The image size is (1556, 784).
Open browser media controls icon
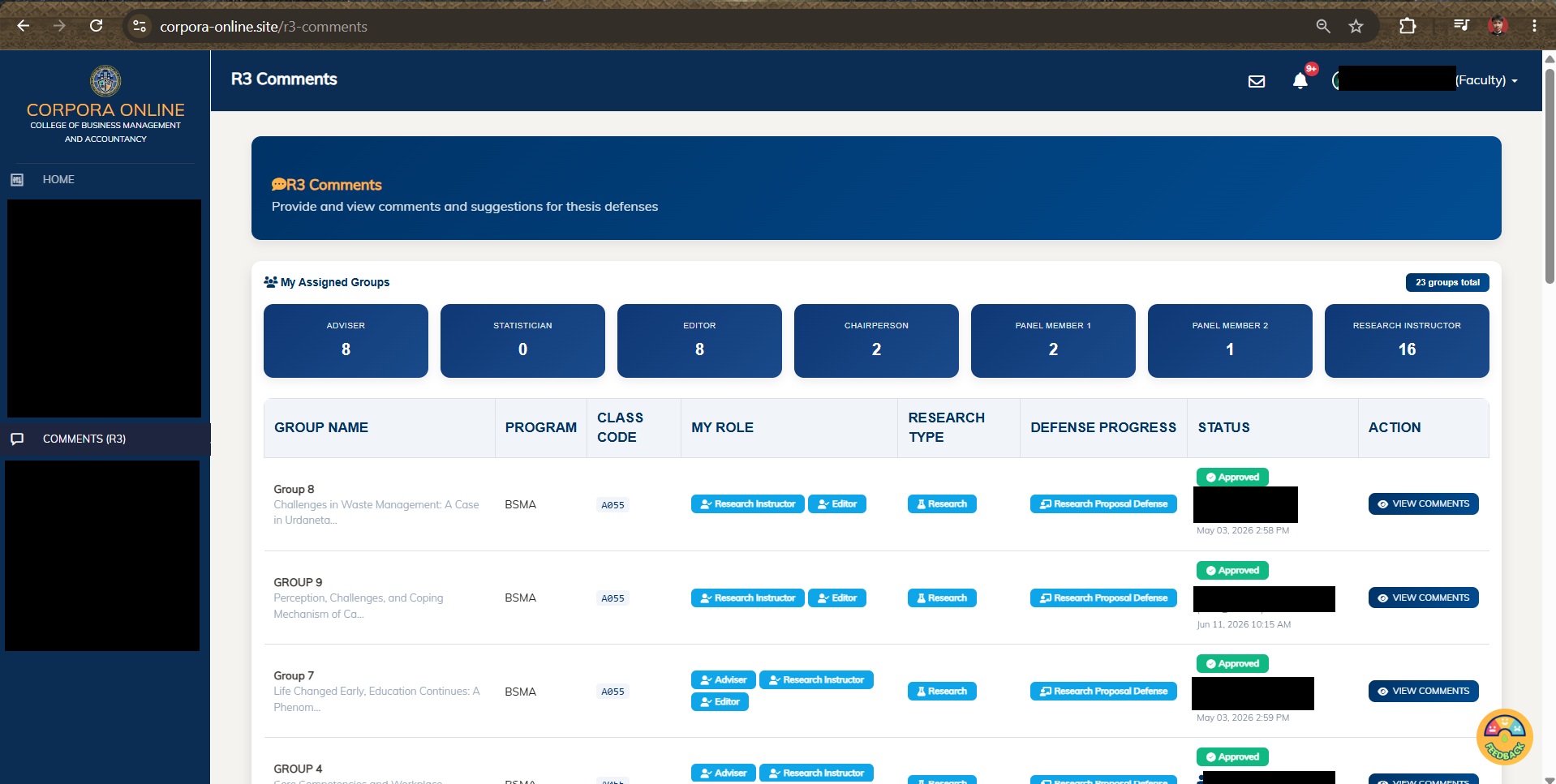pos(1461,26)
